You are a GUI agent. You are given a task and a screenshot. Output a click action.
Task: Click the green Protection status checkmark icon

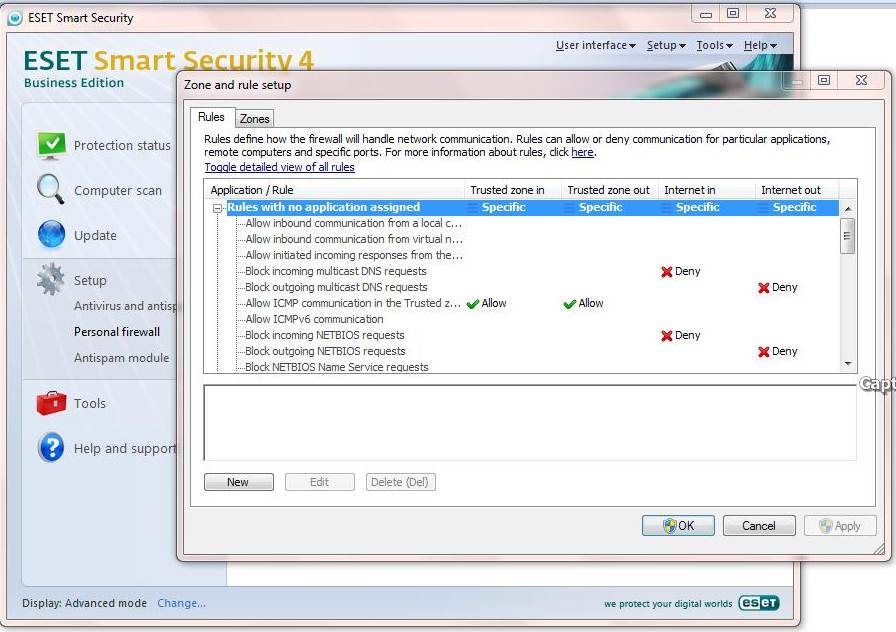click(x=51, y=145)
